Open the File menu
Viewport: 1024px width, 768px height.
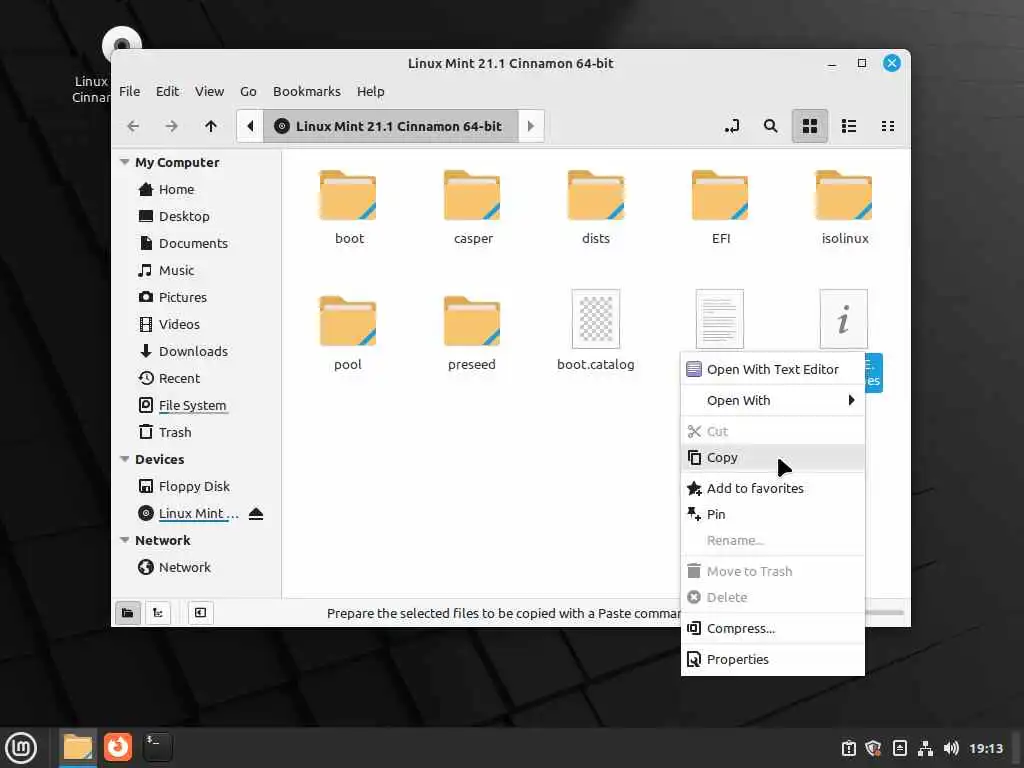[129, 91]
